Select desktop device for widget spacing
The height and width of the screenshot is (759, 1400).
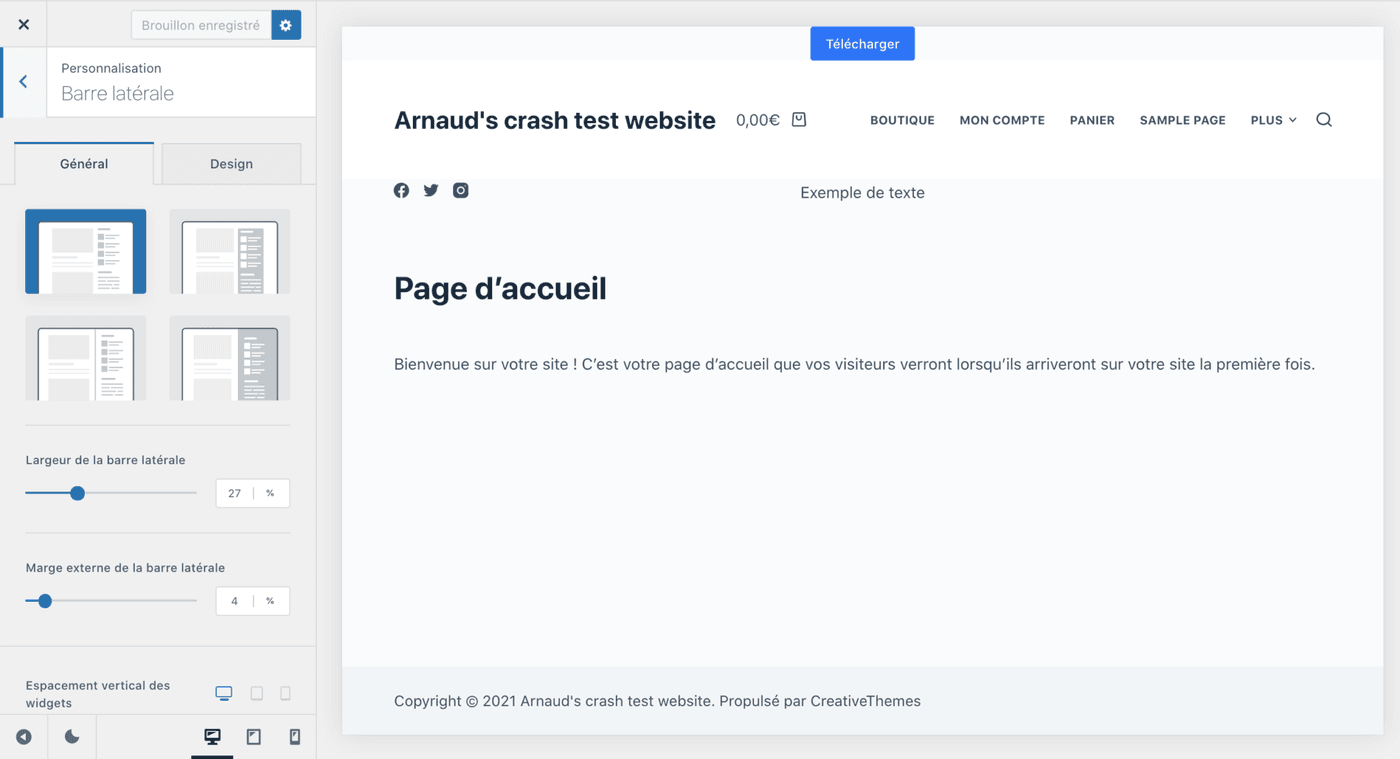click(x=224, y=693)
